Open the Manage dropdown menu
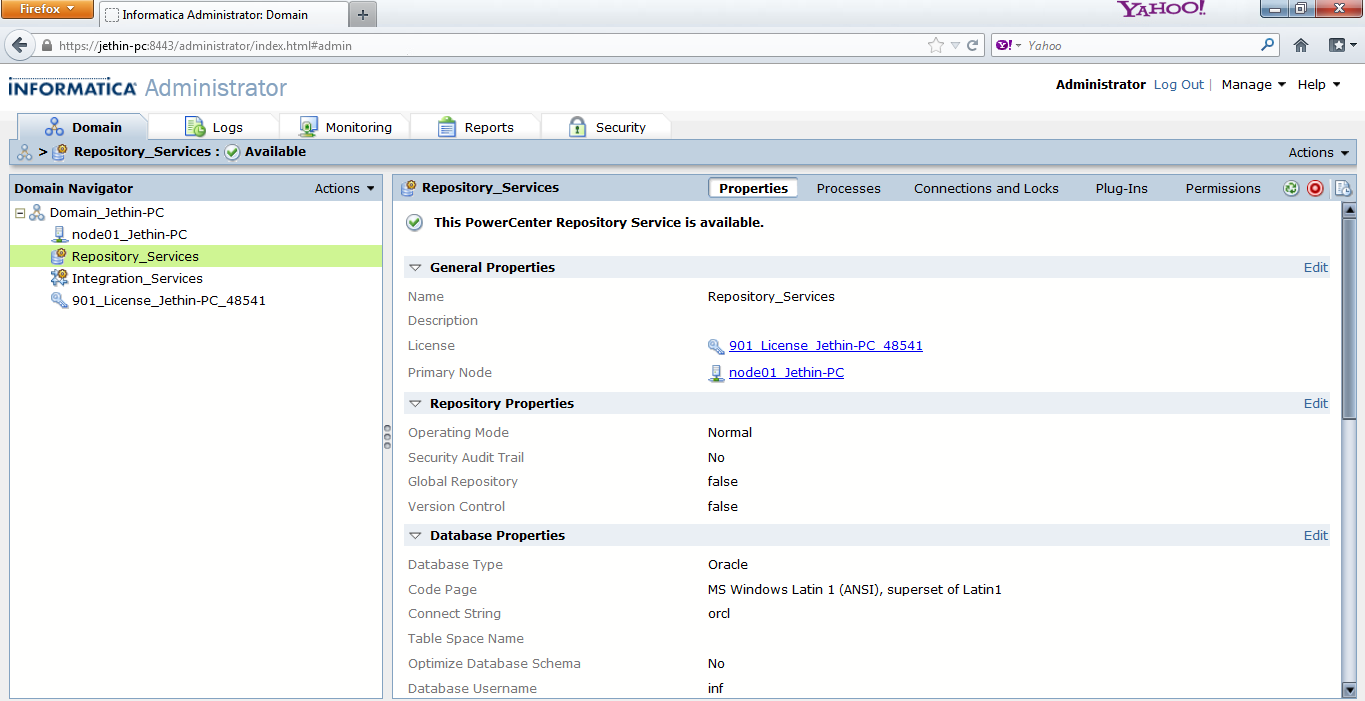 point(1253,85)
